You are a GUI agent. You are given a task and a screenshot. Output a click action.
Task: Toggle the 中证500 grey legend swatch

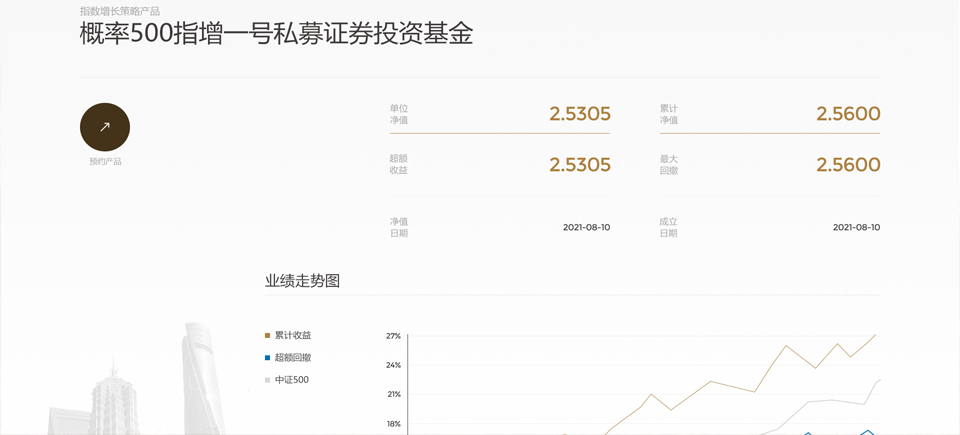[267, 380]
